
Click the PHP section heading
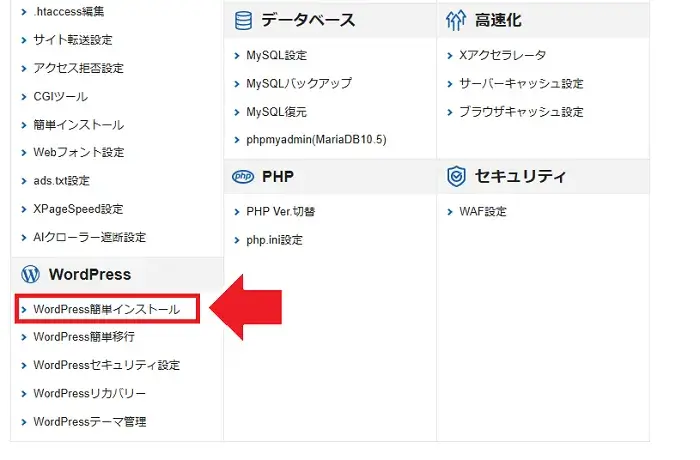[278, 177]
